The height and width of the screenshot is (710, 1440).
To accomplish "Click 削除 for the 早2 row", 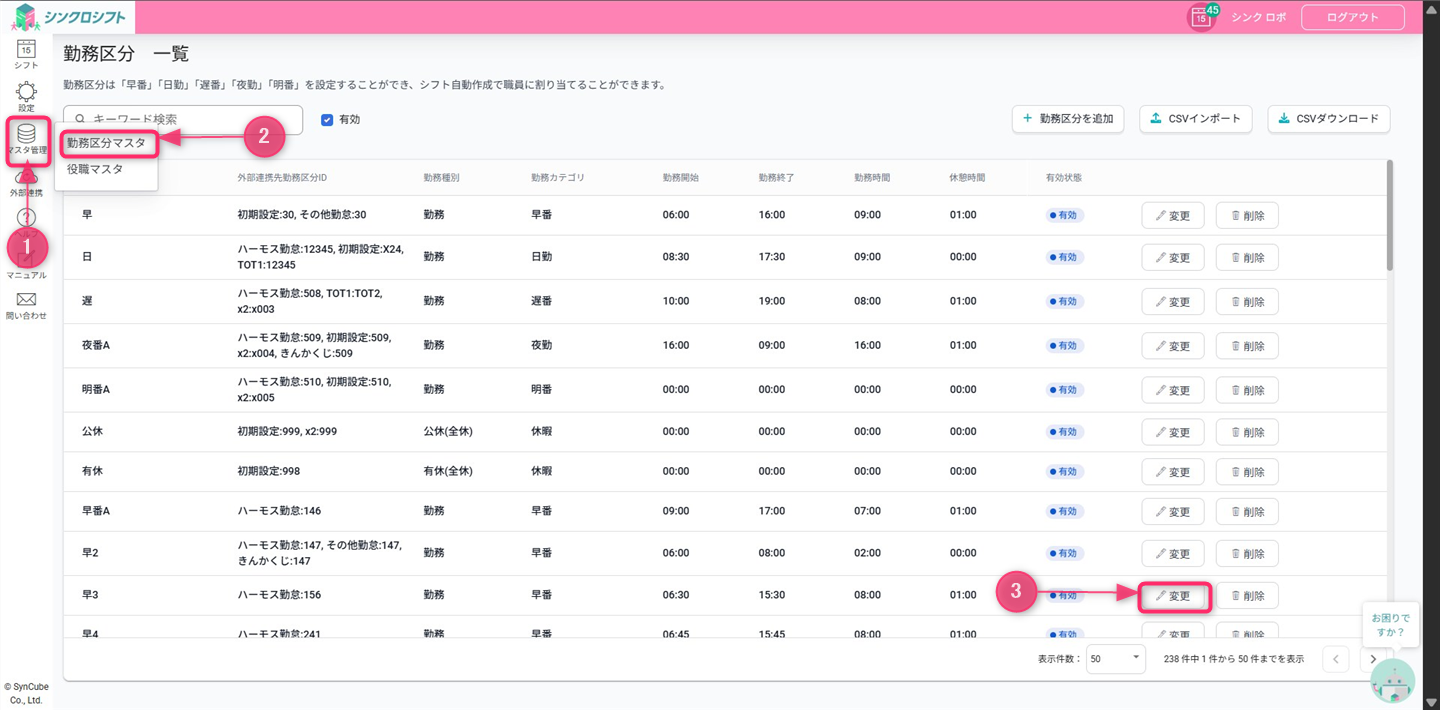I will 1247,554.
